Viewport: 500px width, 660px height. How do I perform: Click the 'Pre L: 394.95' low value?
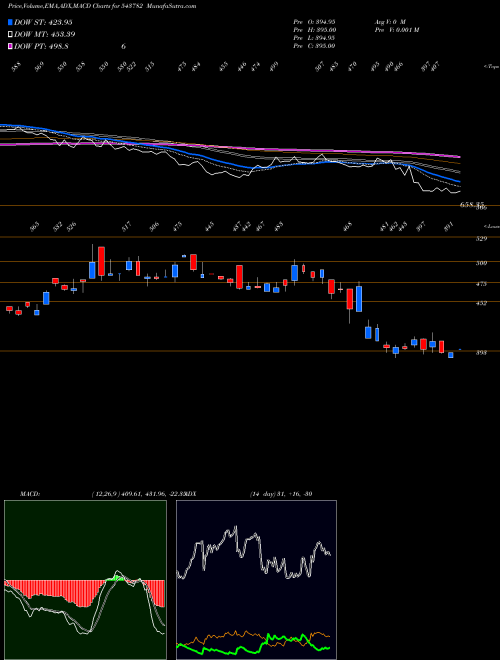314,38
